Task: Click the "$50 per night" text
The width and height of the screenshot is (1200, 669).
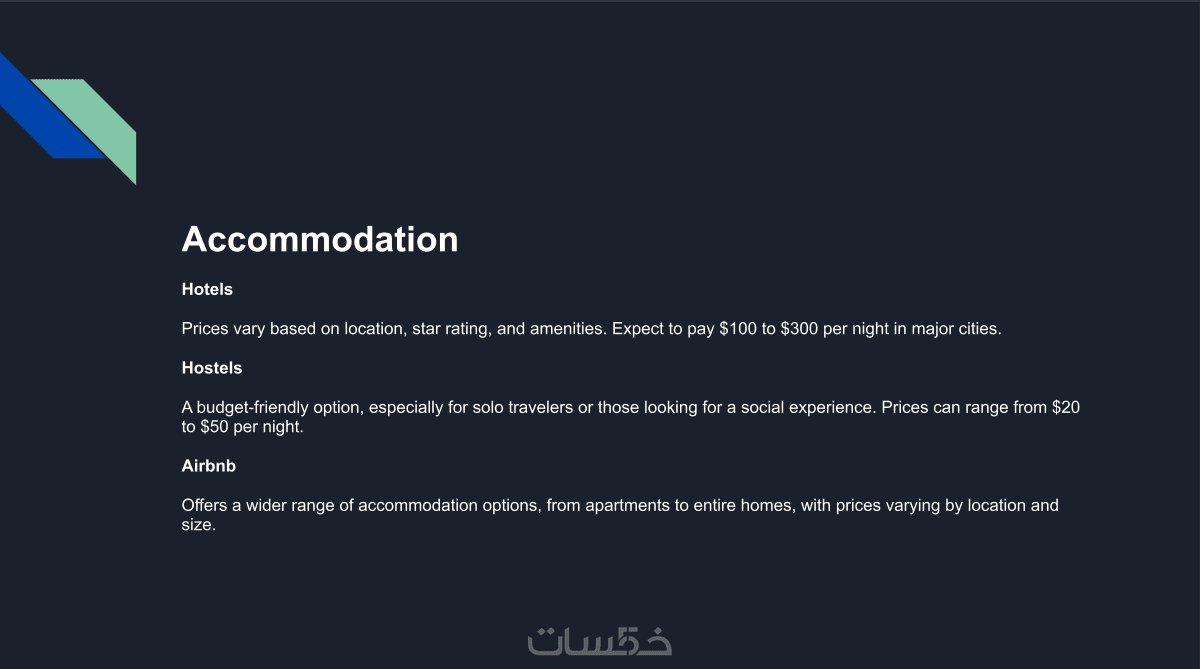Action: (251, 427)
